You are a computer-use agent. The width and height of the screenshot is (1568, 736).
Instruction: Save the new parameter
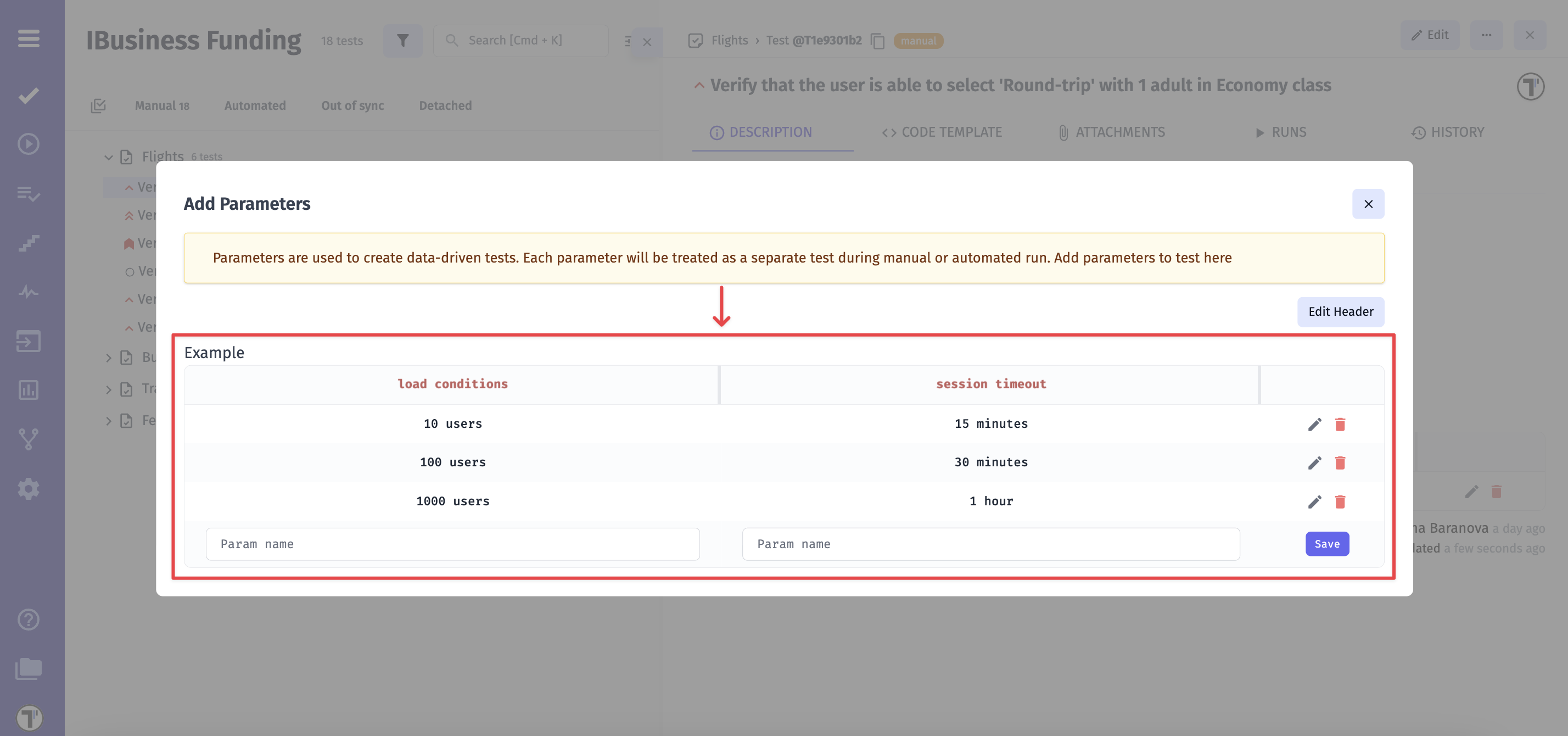(1328, 544)
